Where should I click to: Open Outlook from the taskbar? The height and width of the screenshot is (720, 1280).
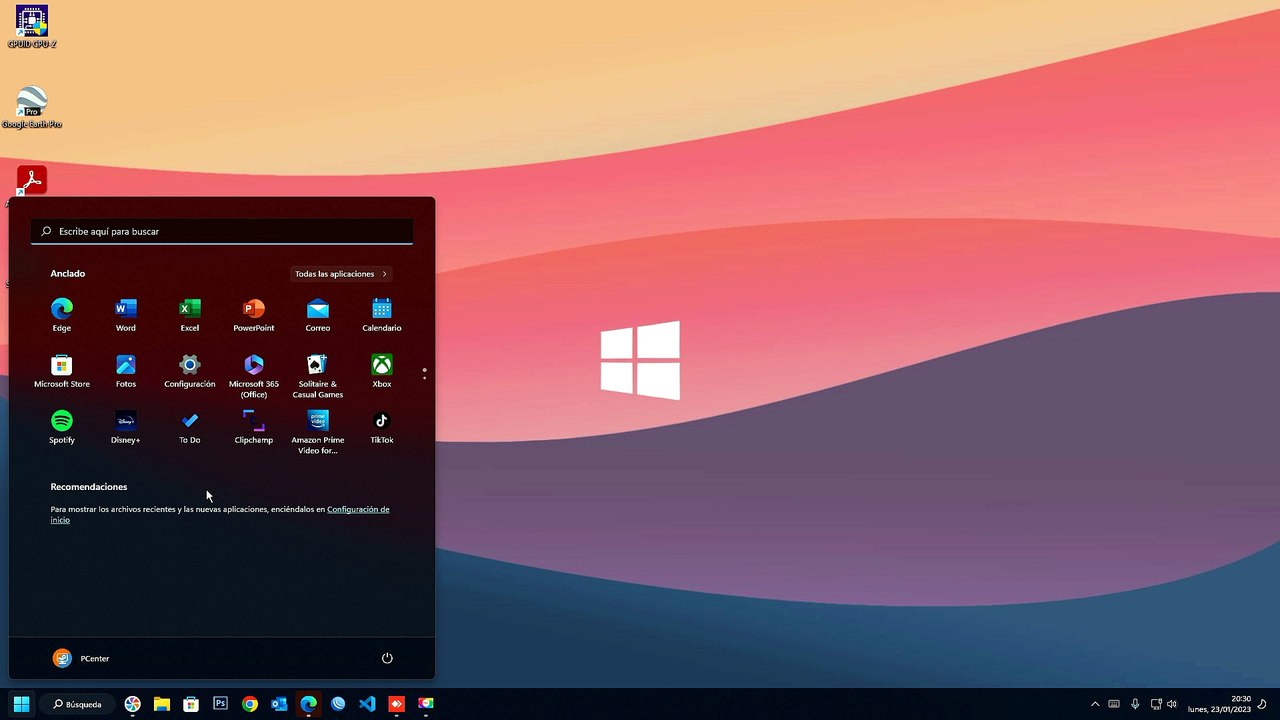279,704
